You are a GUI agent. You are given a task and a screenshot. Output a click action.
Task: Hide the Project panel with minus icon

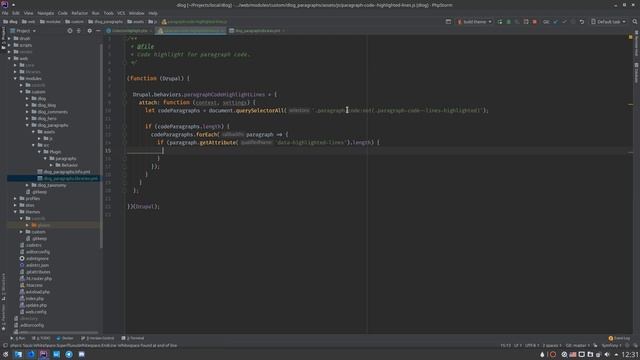pyautogui.click(x=98, y=31)
